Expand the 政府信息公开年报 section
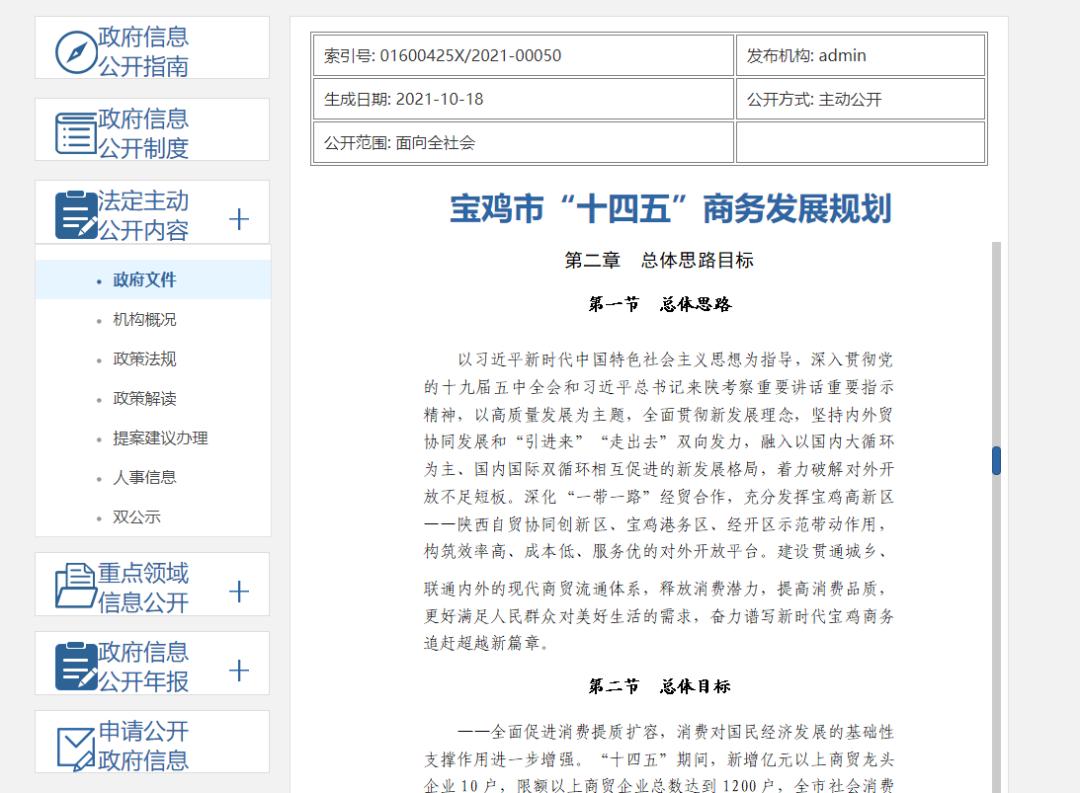This screenshot has height=793, width=1080. pyautogui.click(x=239, y=670)
